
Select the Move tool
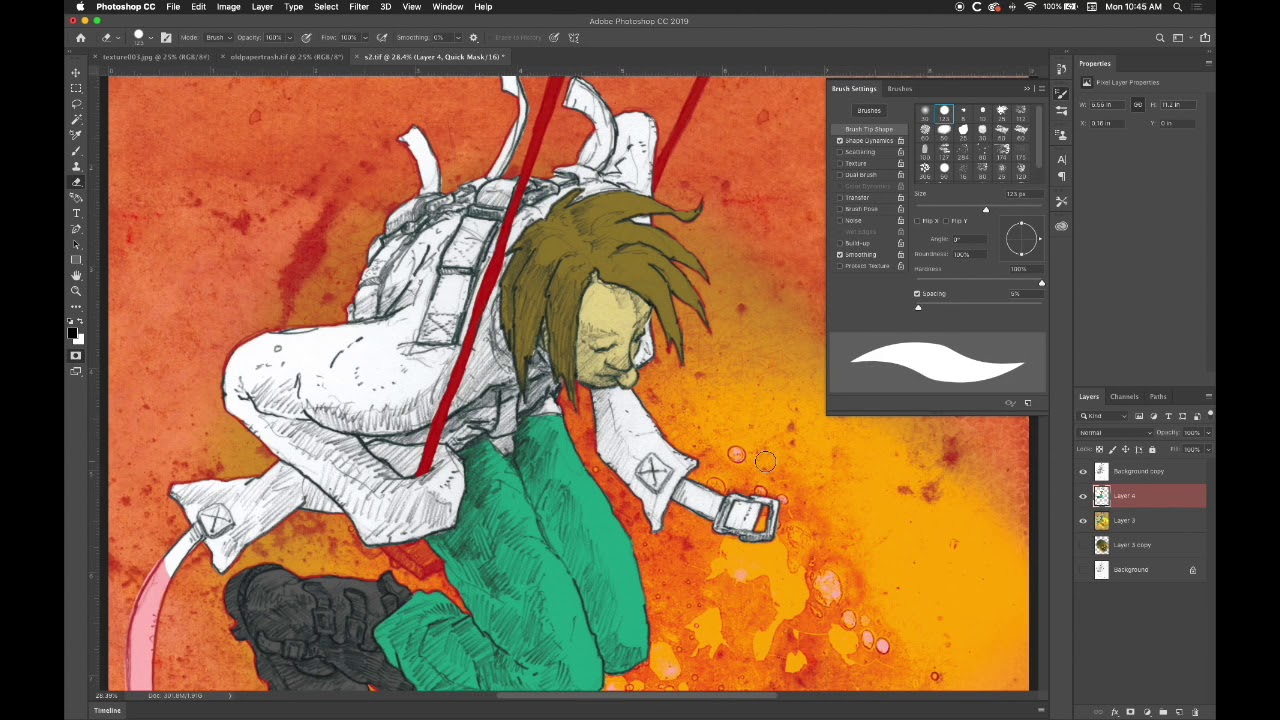tap(76, 73)
